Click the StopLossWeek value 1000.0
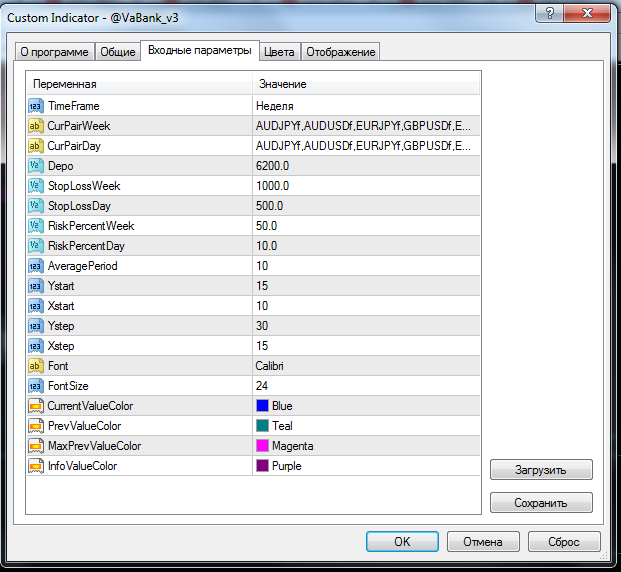The width and height of the screenshot is (621, 572). (272, 186)
